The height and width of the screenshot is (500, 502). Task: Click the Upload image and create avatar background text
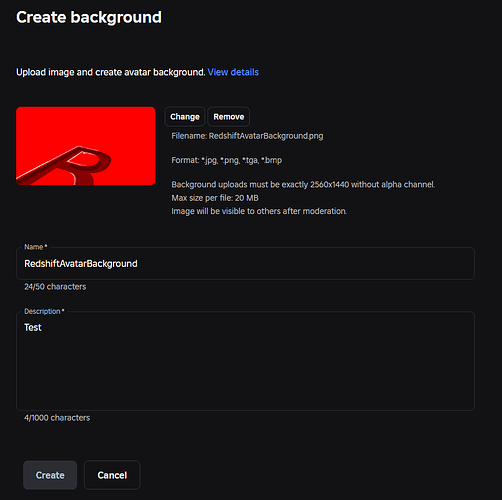111,72
